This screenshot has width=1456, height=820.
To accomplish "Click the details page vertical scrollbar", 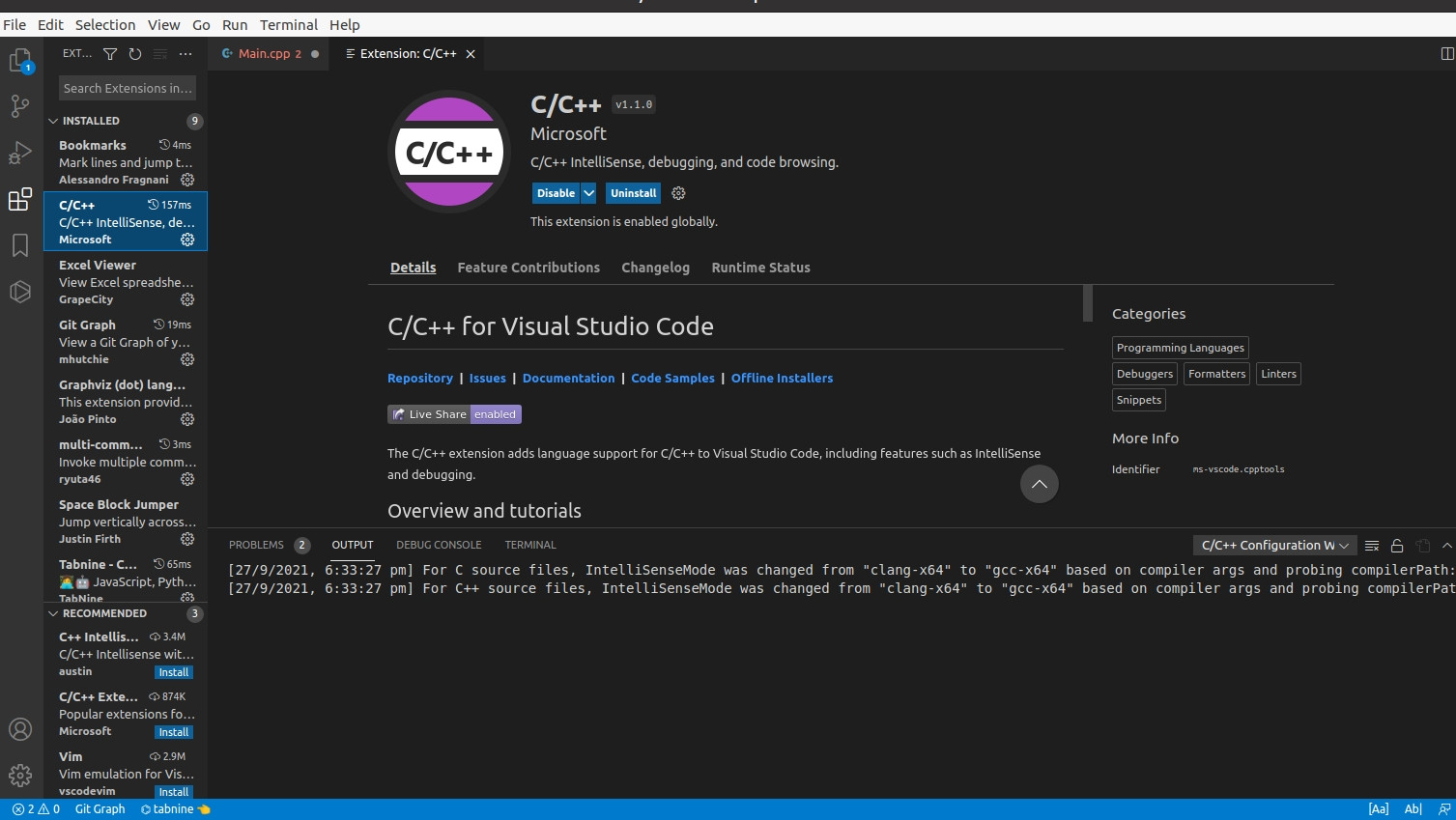I will pos(1088,303).
